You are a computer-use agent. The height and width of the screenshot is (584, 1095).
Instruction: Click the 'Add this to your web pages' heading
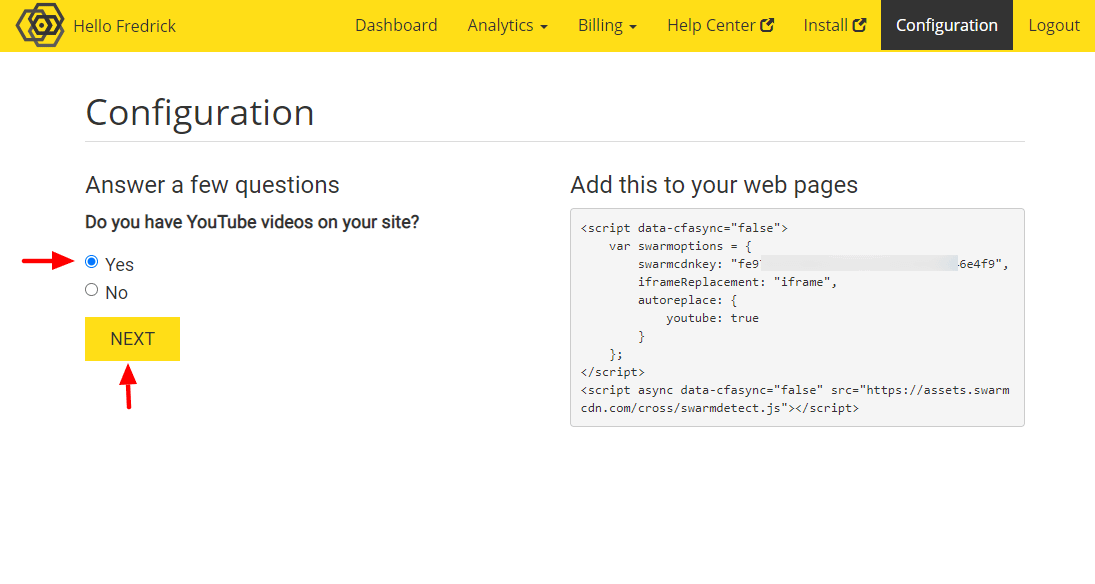pyautogui.click(x=714, y=185)
